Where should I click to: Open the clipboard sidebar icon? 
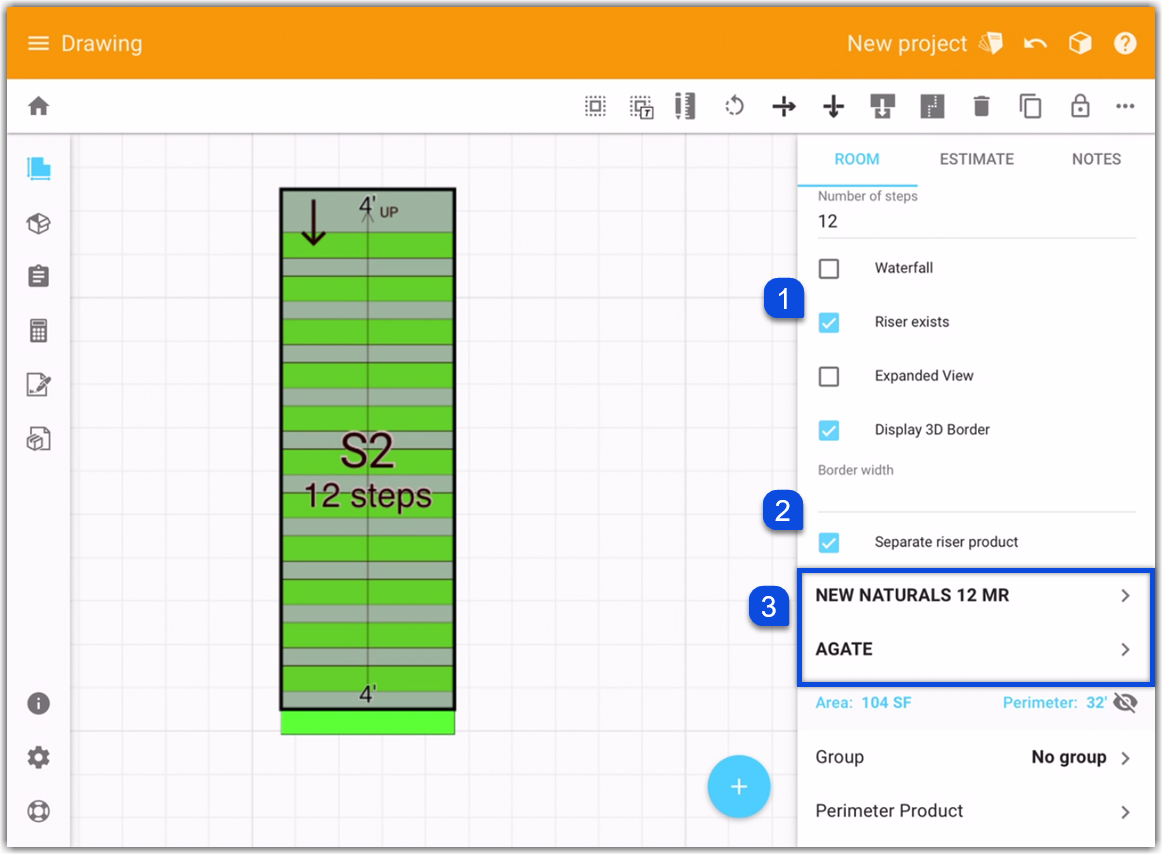click(x=39, y=277)
